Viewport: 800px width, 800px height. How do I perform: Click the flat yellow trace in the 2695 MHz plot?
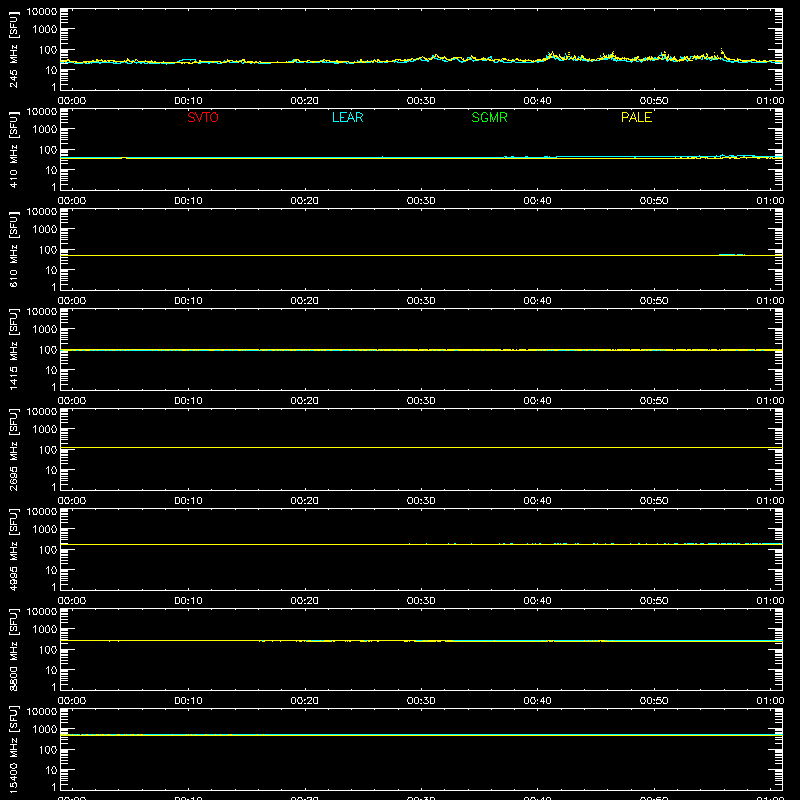click(x=421, y=447)
